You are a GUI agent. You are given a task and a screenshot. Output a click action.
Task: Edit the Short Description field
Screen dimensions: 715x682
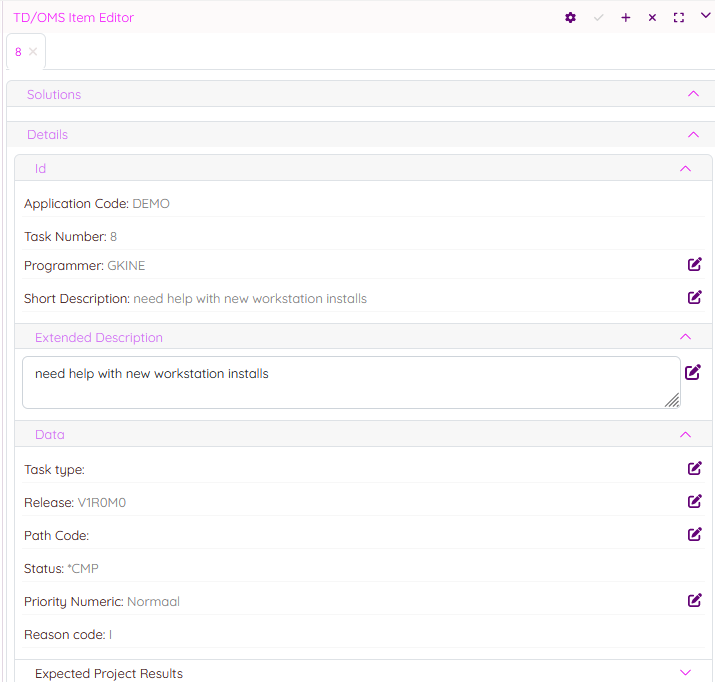(694, 297)
